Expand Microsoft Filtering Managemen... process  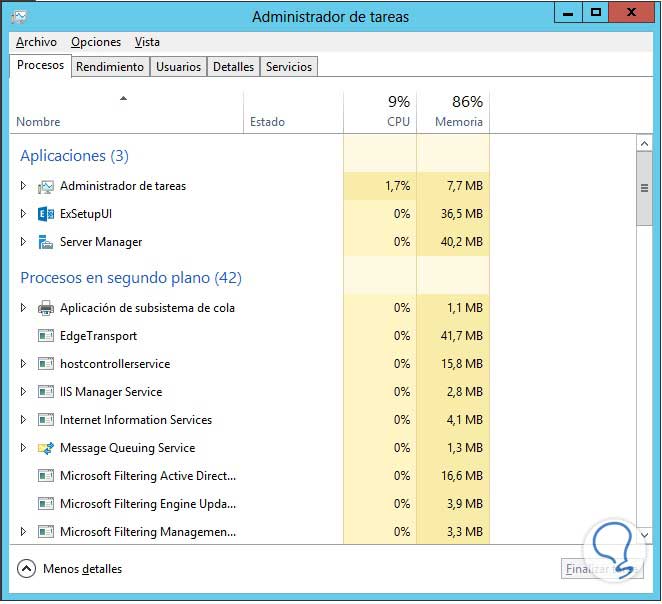tap(23, 531)
